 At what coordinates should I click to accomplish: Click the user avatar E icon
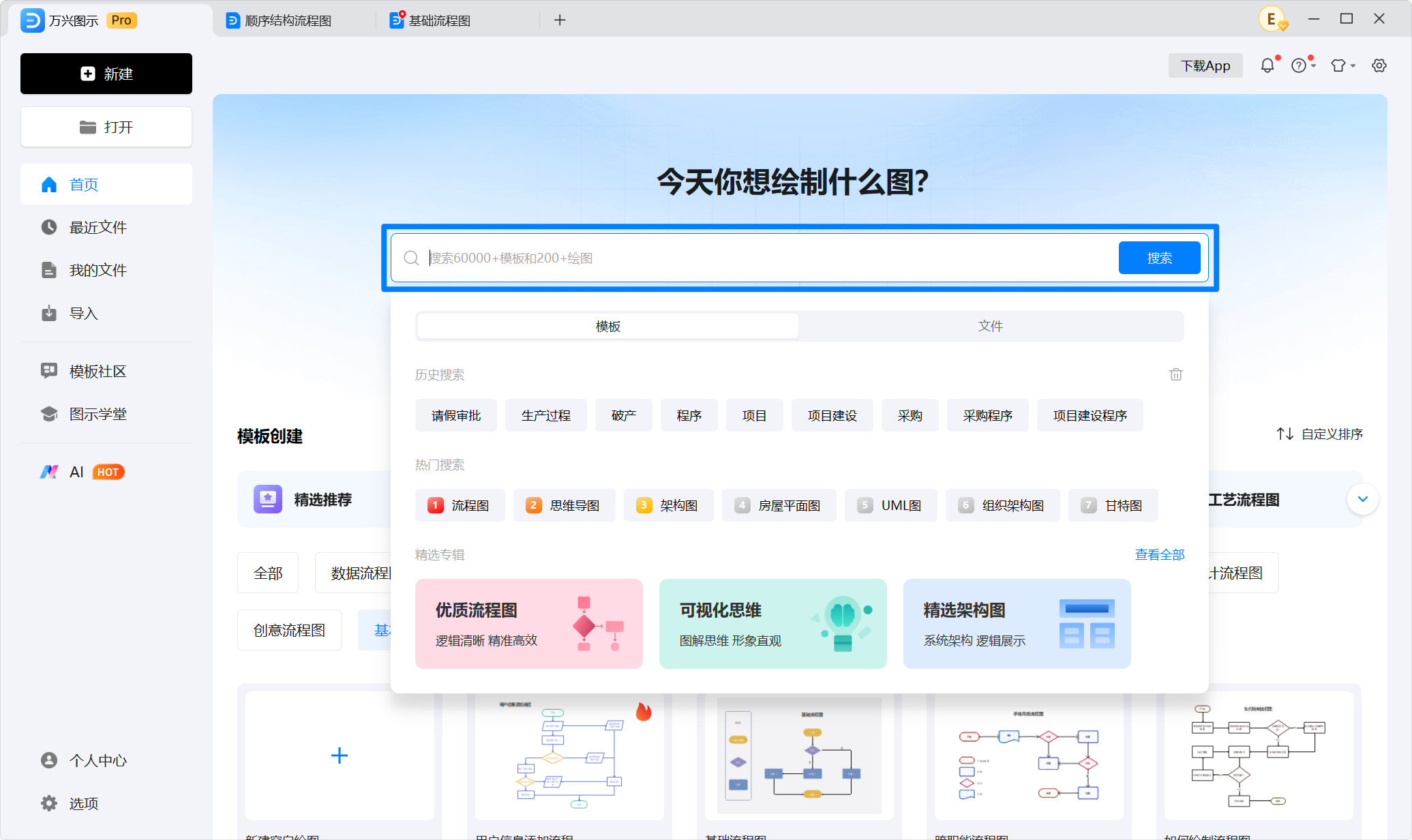coord(1272,19)
